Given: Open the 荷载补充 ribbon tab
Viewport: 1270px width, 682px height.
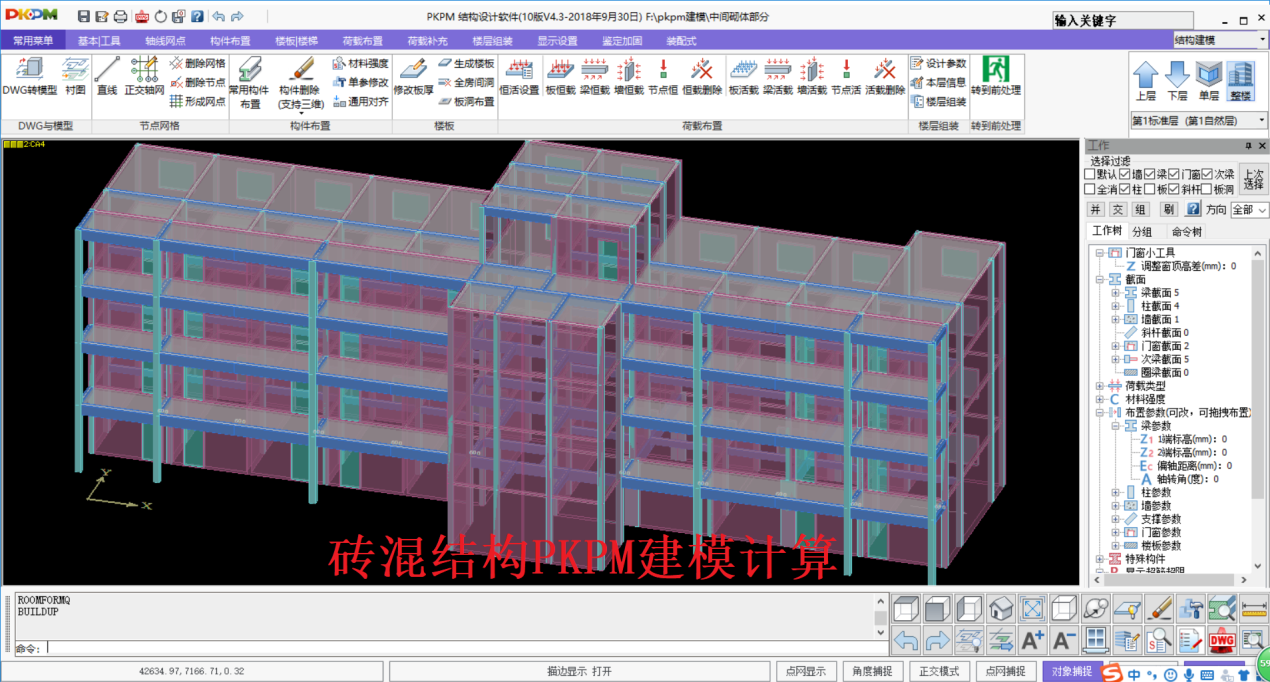Looking at the screenshot, I should coord(427,41).
